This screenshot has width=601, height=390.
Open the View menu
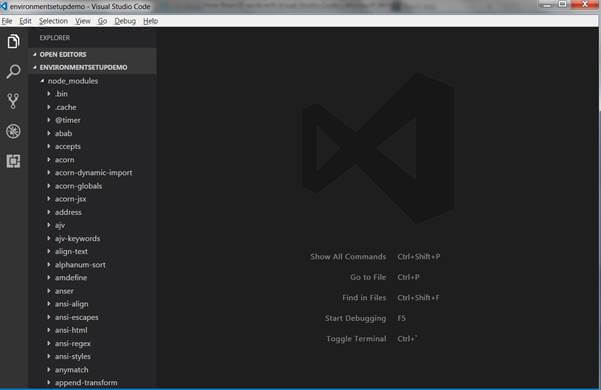tap(82, 21)
